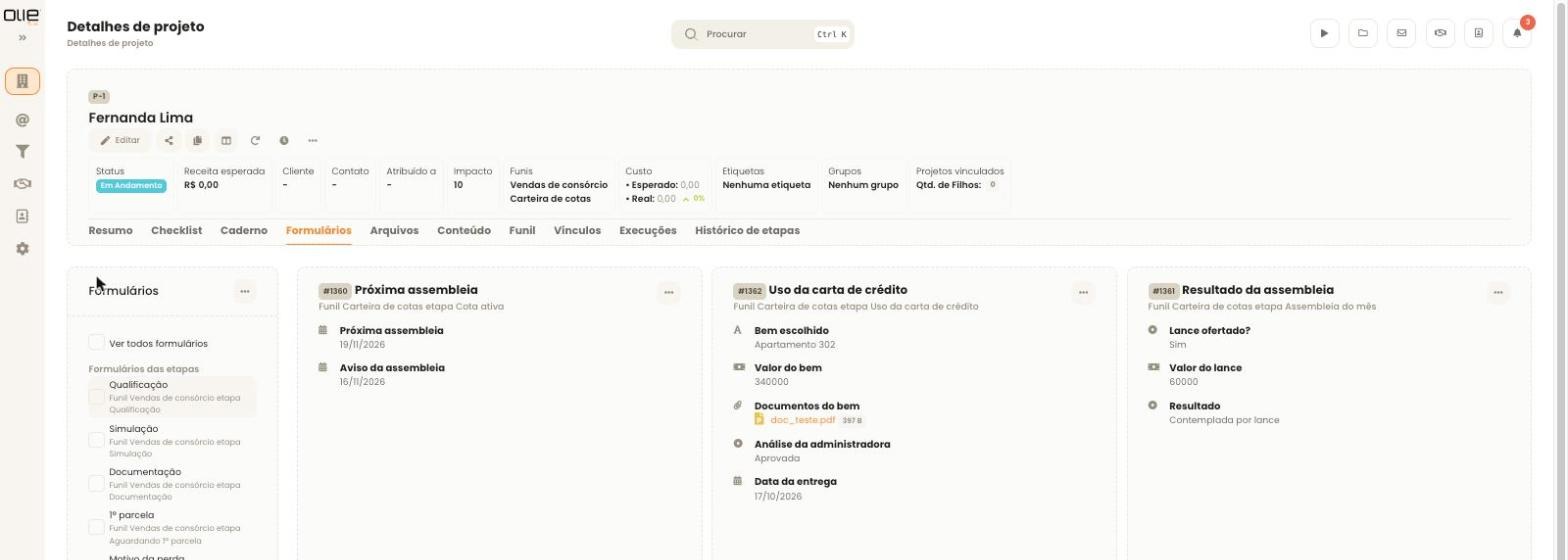Click the refresh icon under Fernanda Lima
This screenshot has width=1568, height=560.
[255, 141]
